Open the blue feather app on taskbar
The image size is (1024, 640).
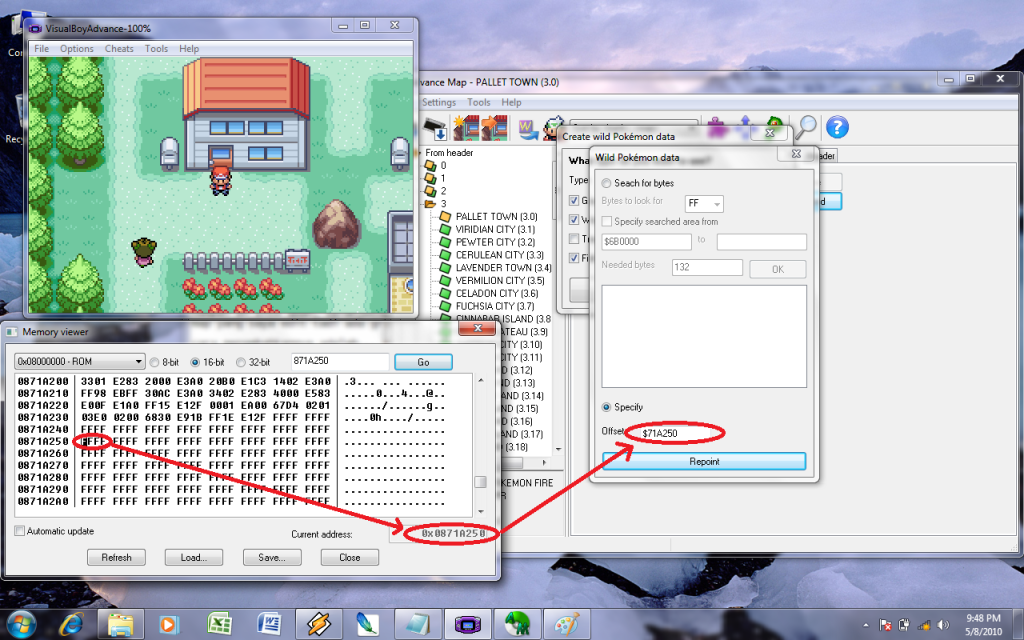368,624
